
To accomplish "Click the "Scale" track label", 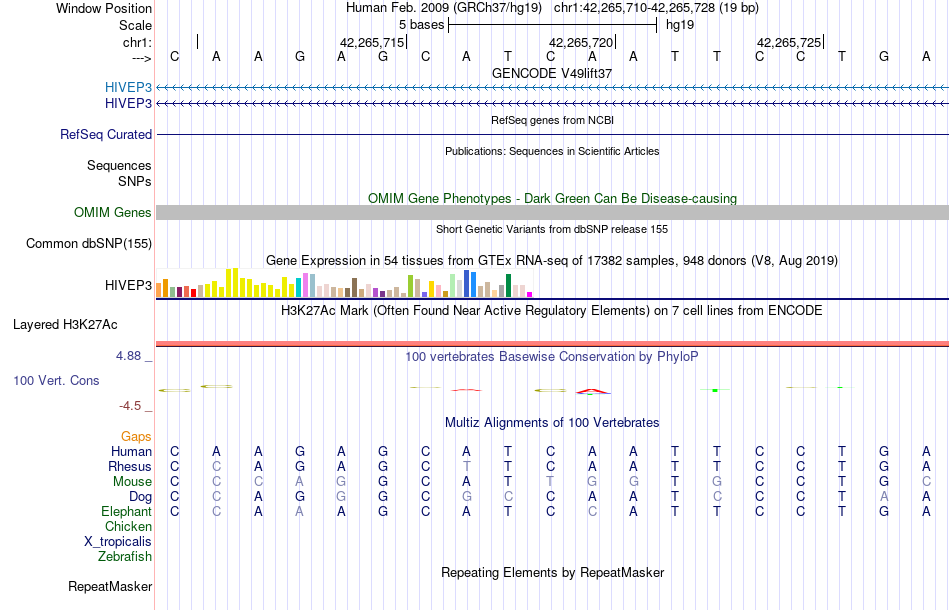I will (x=135, y=25).
